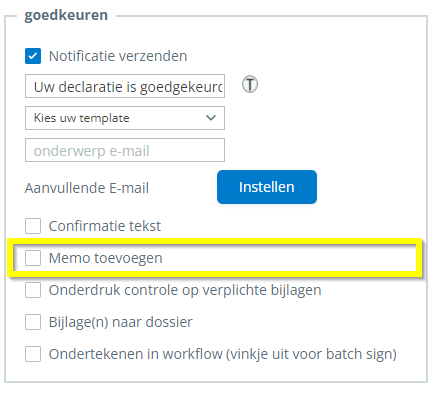Viewport: 447px width, 397px height.
Task: Tick the Ondertekenen in workflow checkbox
Action: (33, 354)
